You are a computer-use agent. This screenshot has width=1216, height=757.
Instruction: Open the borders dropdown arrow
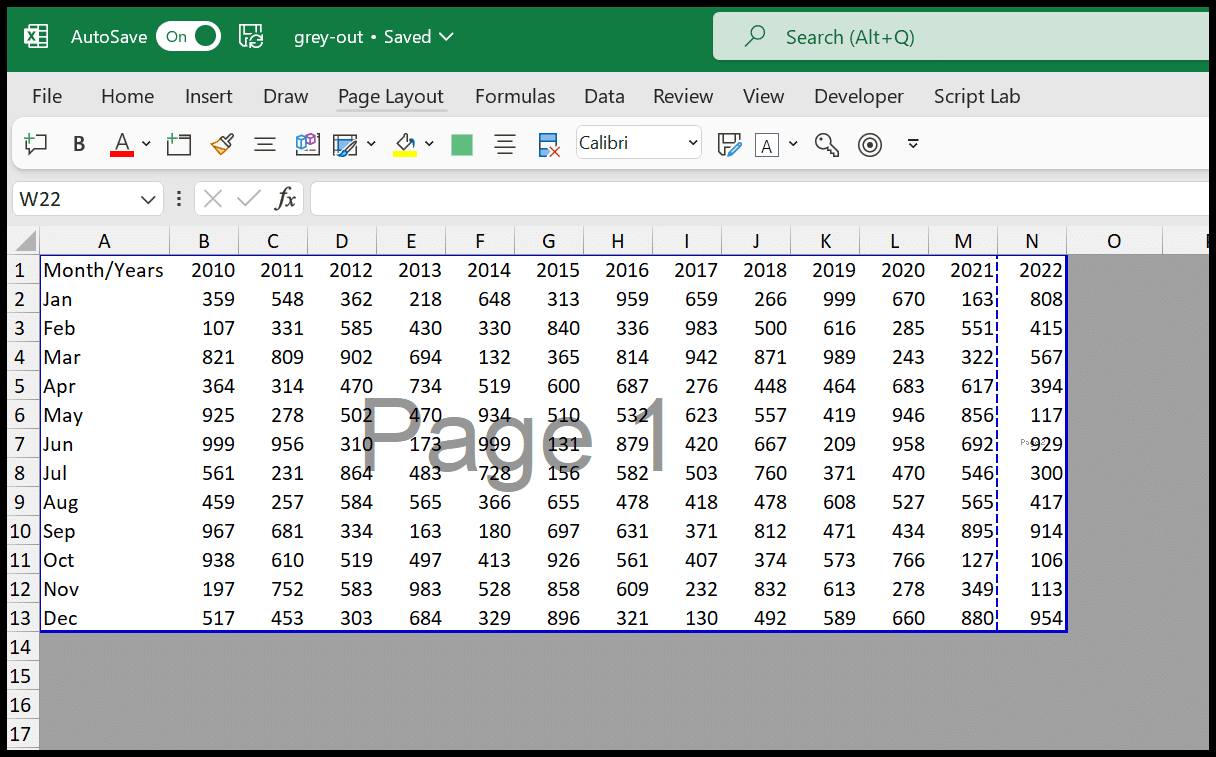pyautogui.click(x=371, y=144)
